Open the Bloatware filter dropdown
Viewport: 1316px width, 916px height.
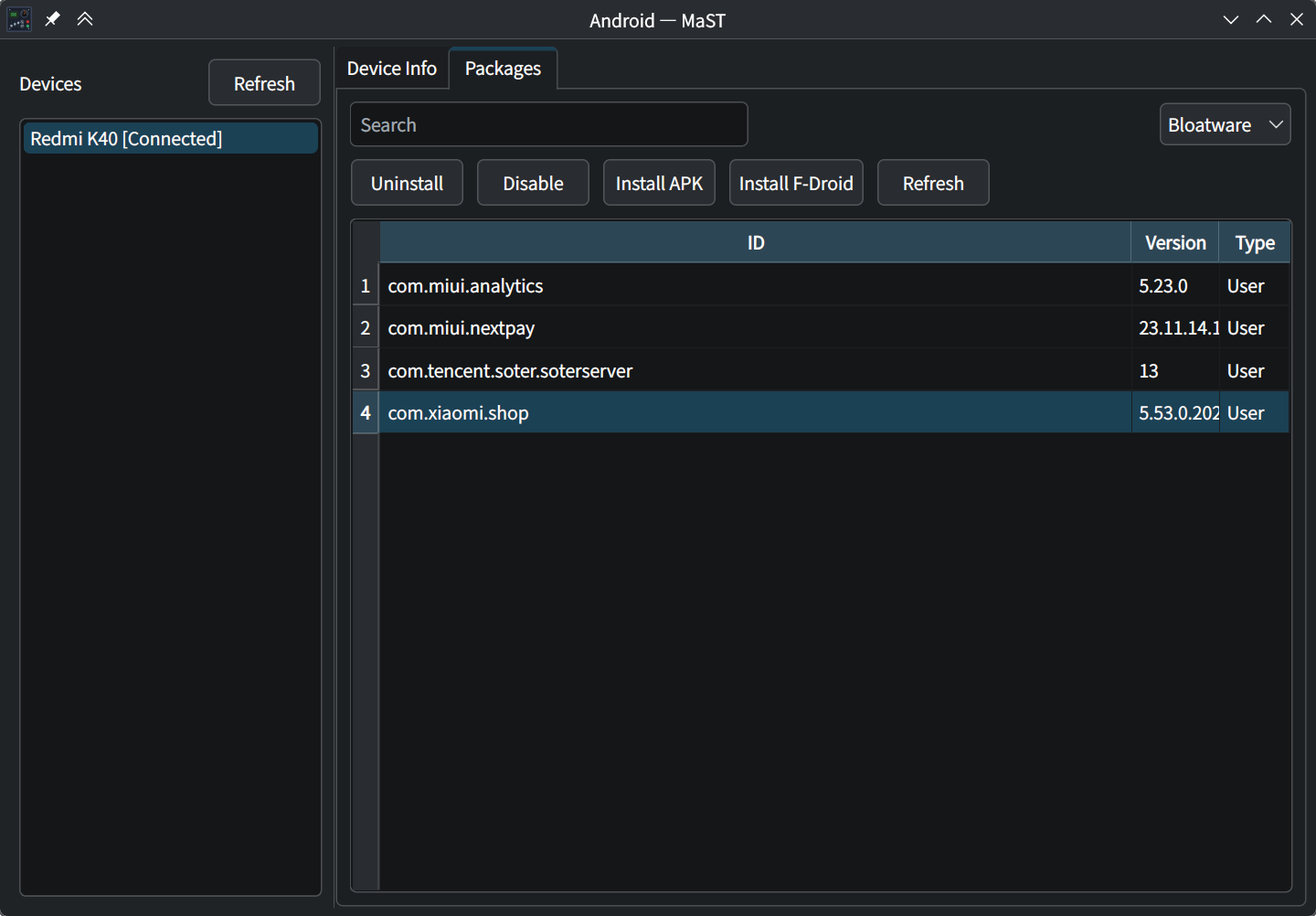click(1225, 124)
